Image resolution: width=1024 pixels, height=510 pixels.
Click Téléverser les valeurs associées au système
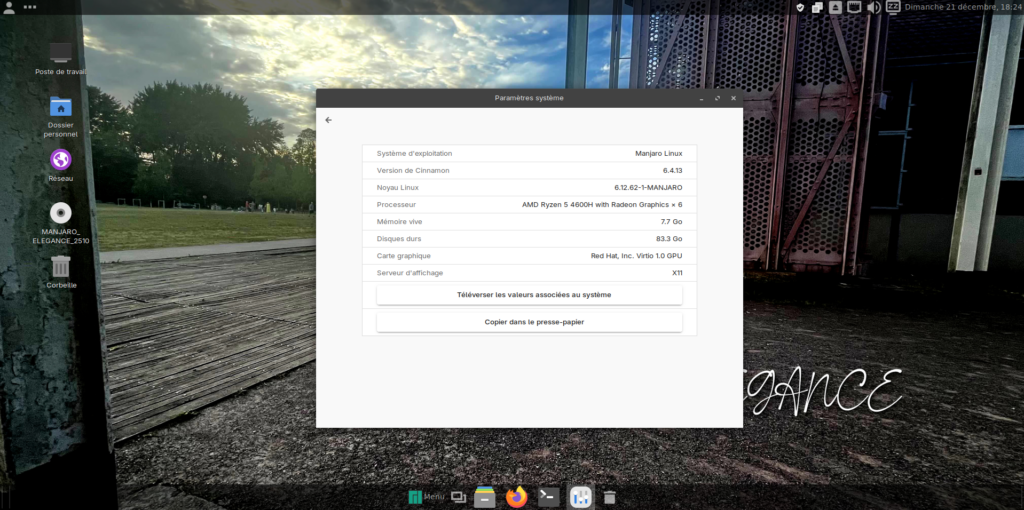pos(529,295)
